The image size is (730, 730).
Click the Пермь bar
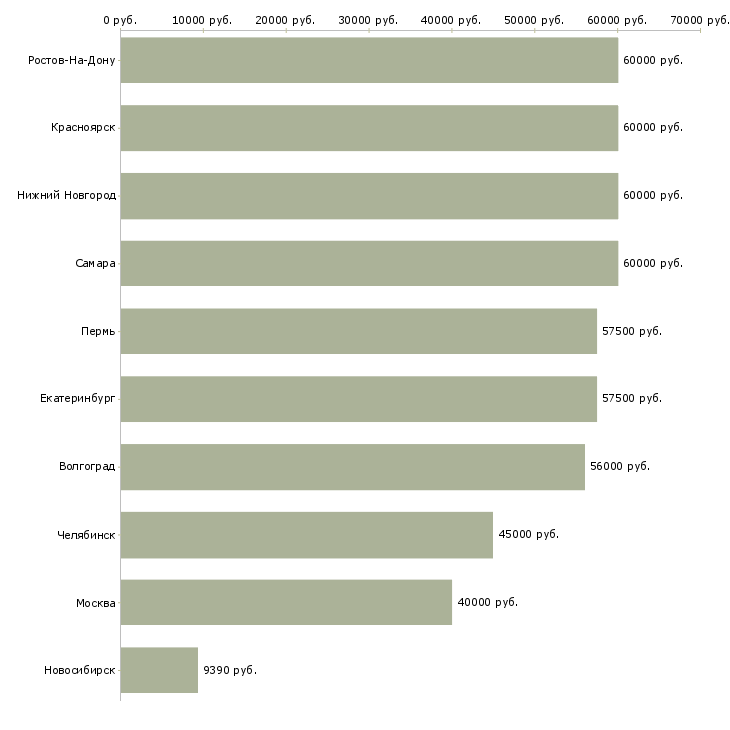pos(358,331)
